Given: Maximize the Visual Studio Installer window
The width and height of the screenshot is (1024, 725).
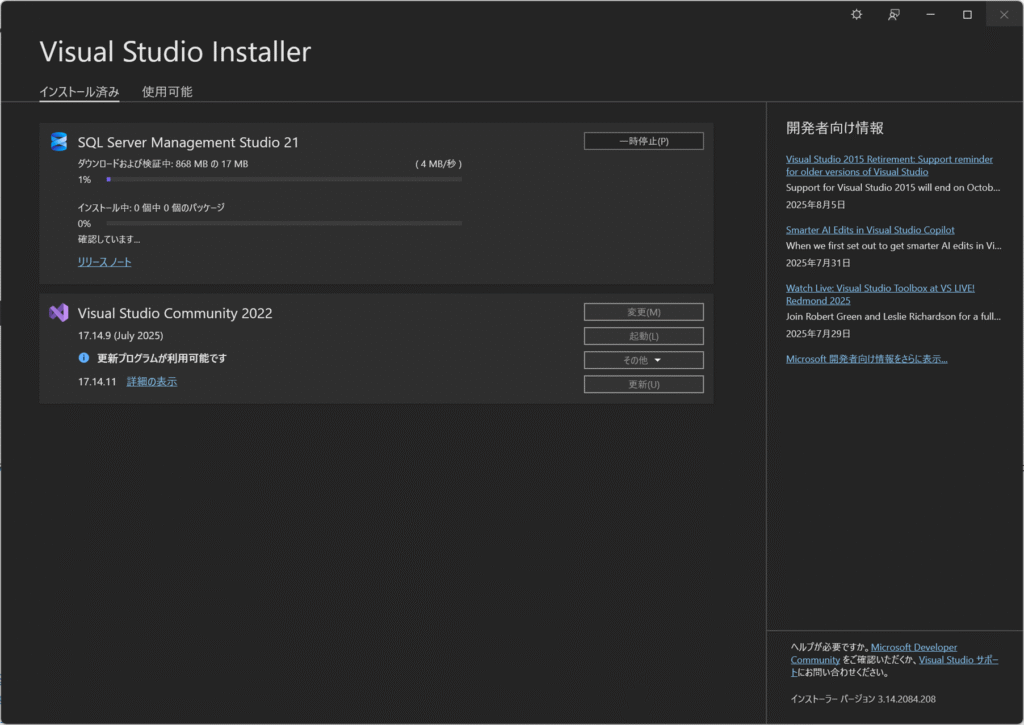Looking at the screenshot, I should tap(967, 14).
